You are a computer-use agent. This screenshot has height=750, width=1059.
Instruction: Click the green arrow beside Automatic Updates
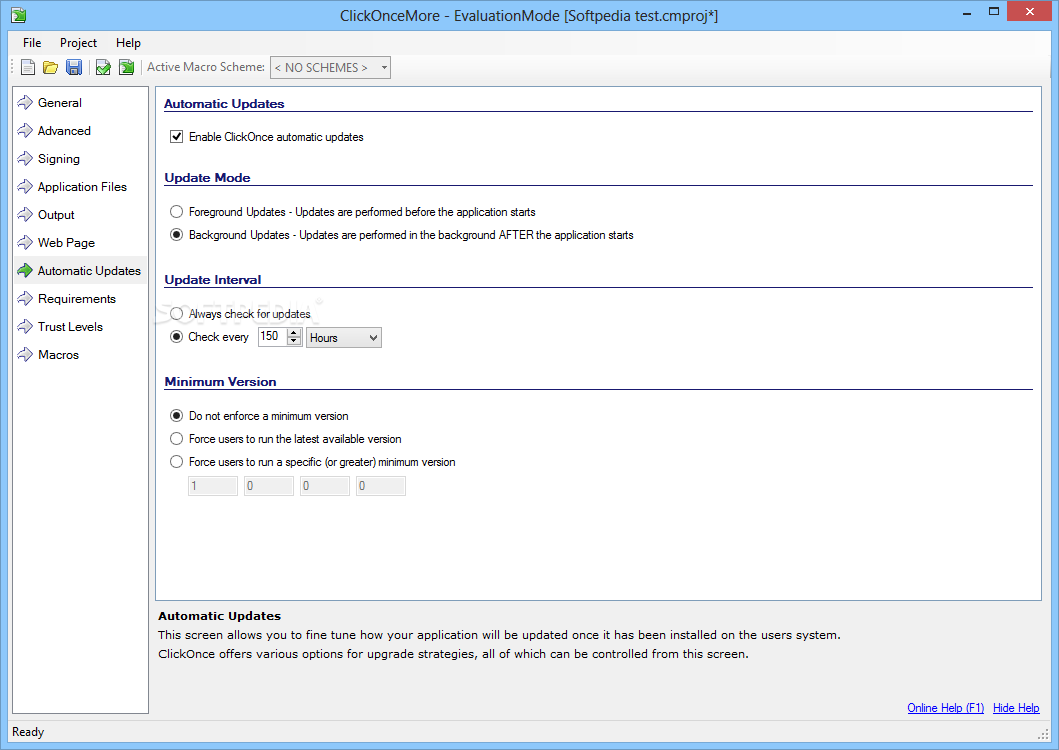click(x=25, y=270)
